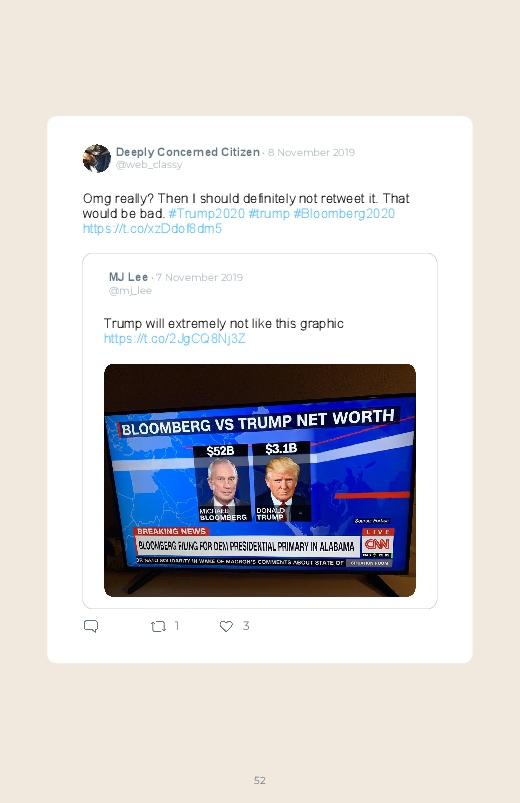Click the likes count 3

click(x=246, y=625)
